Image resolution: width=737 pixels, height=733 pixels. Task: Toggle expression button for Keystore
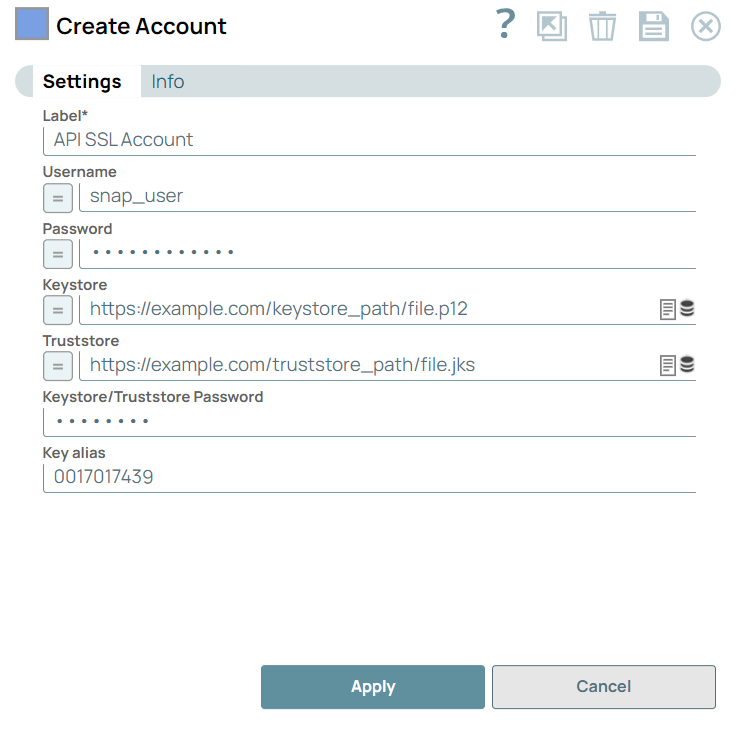tap(58, 310)
